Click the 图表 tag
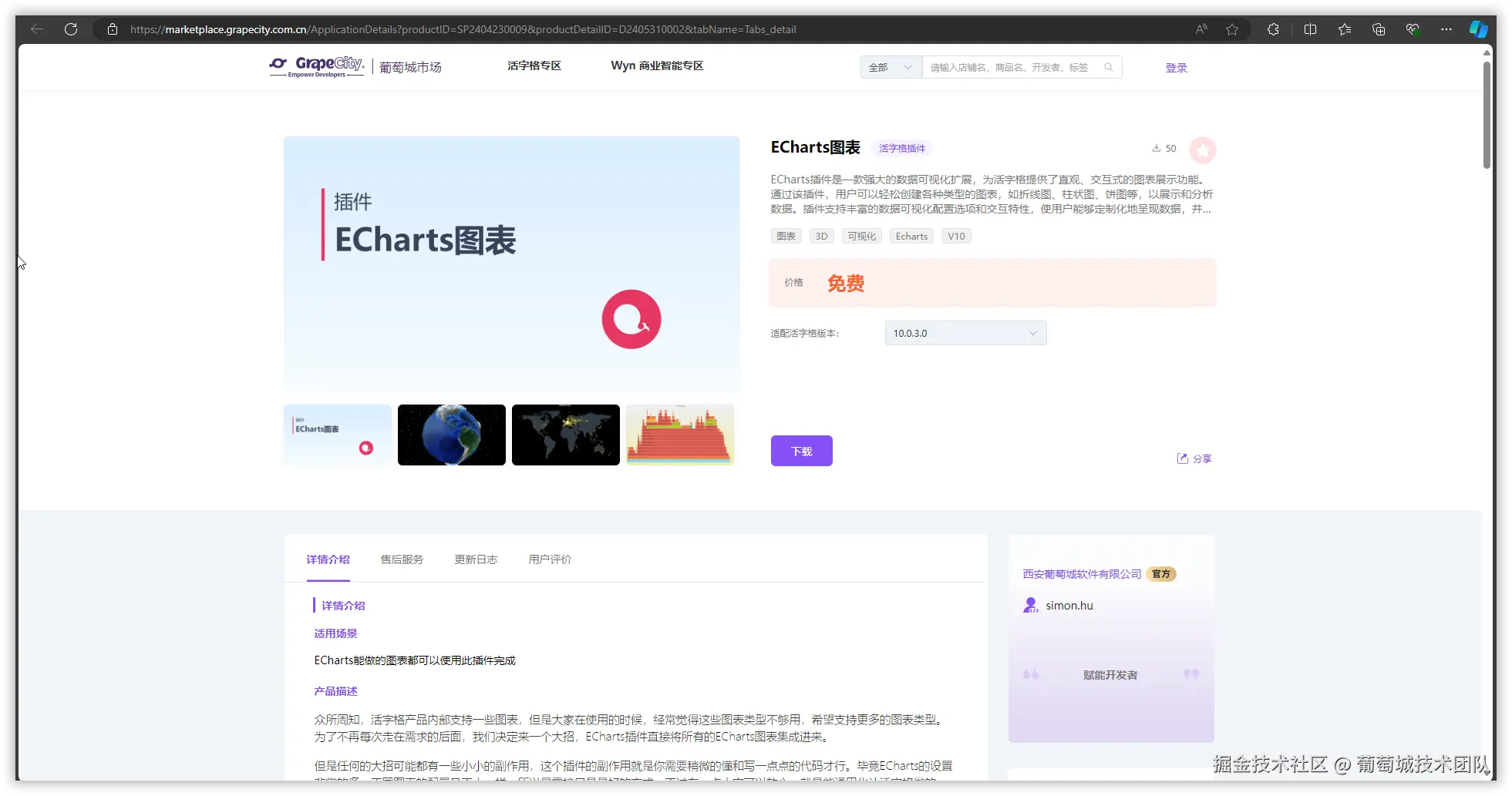Viewport: 1512px width, 796px height. pyautogui.click(x=786, y=237)
